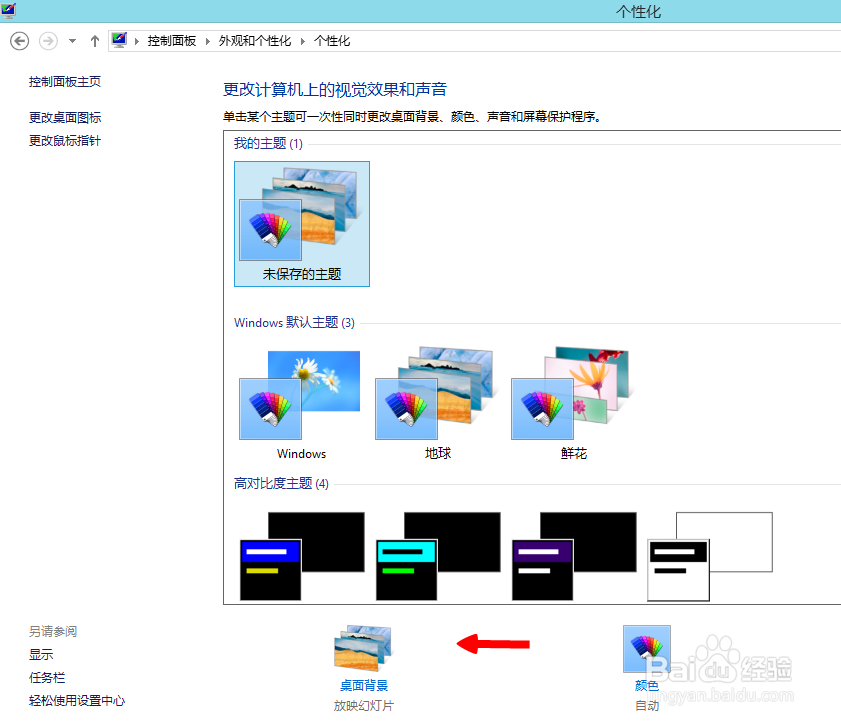
Task: Click the Back navigation arrow
Action: (20, 41)
